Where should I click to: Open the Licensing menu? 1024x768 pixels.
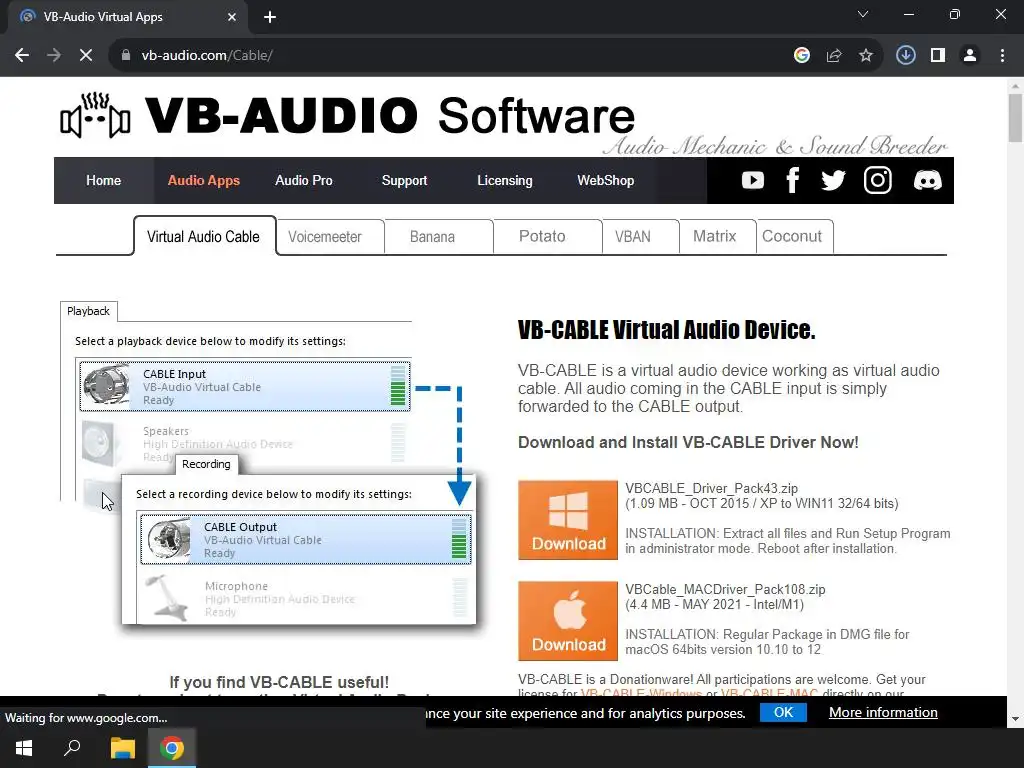(x=505, y=180)
